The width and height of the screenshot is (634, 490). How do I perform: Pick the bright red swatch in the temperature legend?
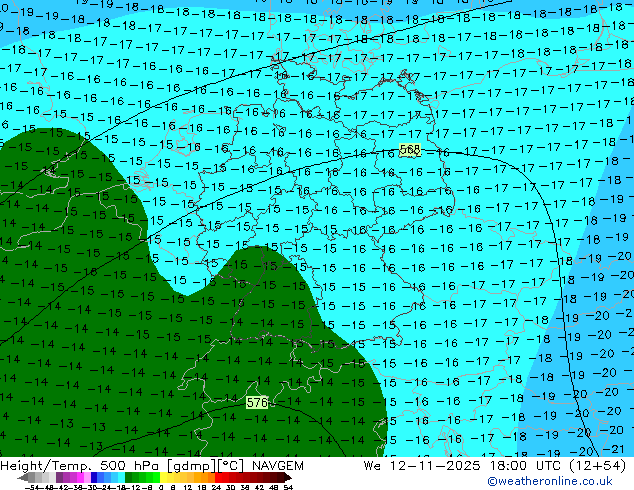pyautogui.click(x=218, y=477)
